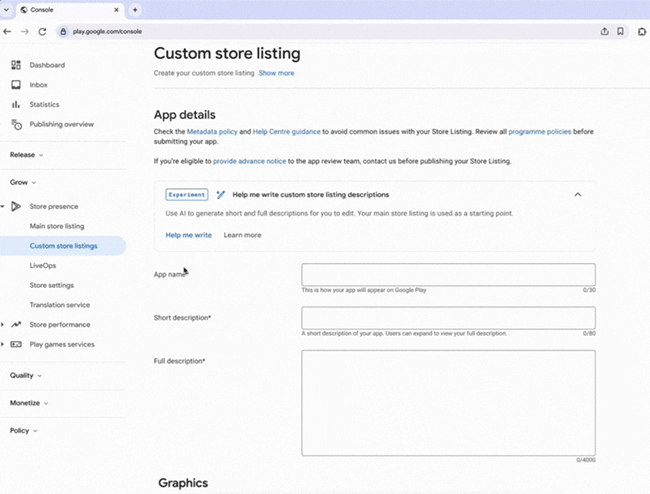Screen dimensions: 650x494
Task: Click the Store presence play icon
Action: coord(16,206)
